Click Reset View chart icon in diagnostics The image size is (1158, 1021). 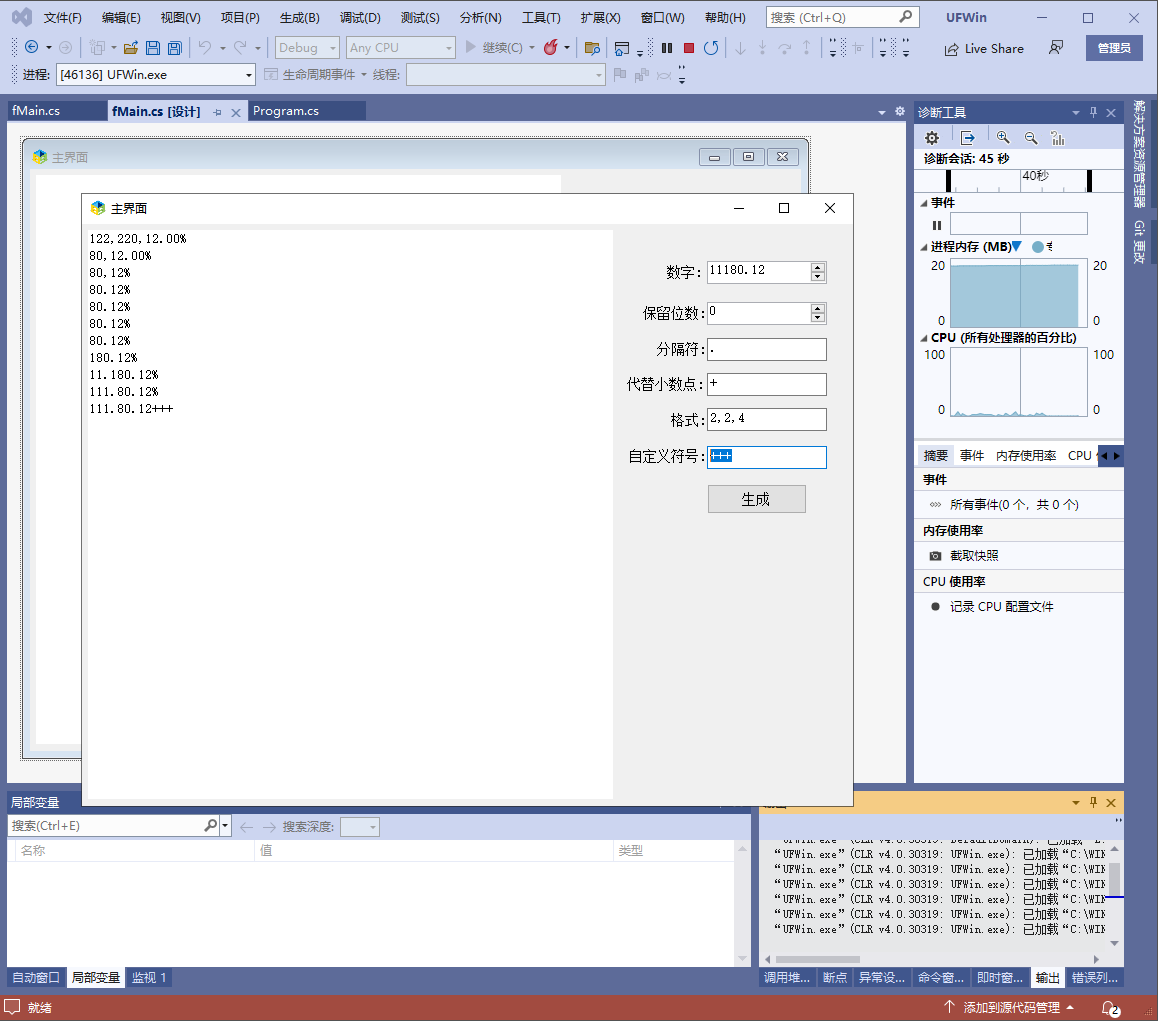pos(1058,138)
